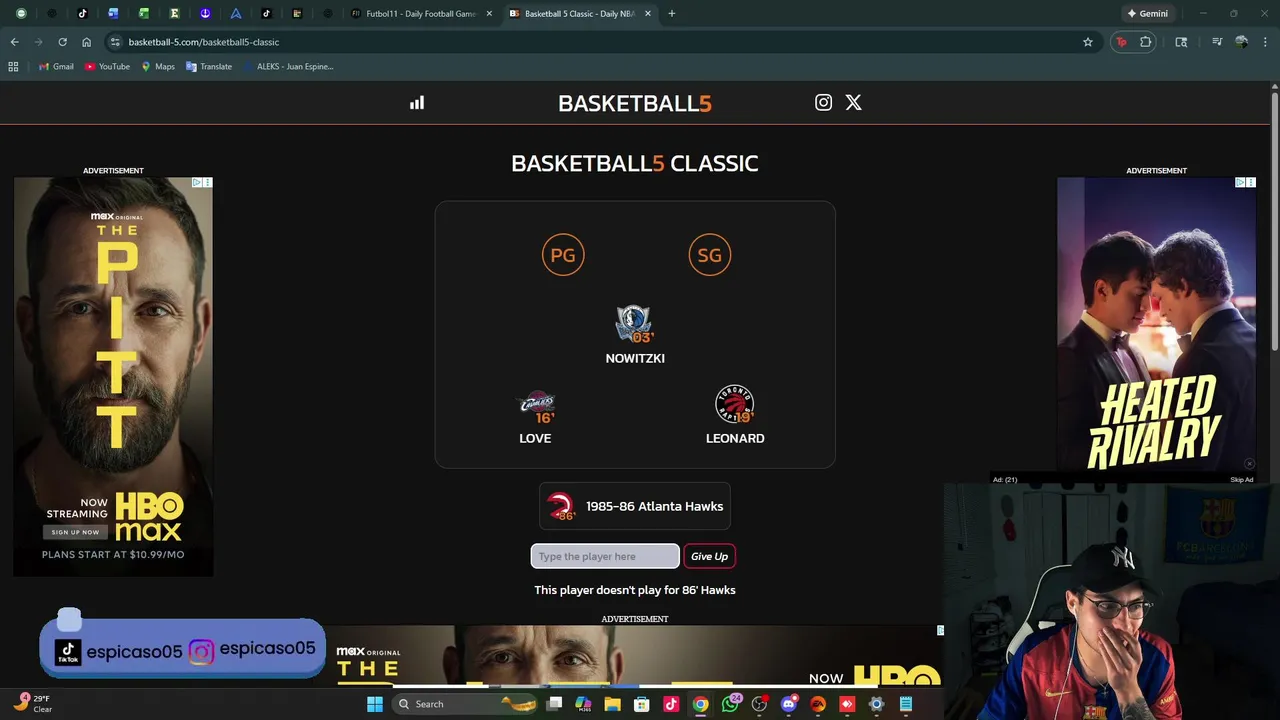Open the Chrome three-dot menu

coord(1264,42)
